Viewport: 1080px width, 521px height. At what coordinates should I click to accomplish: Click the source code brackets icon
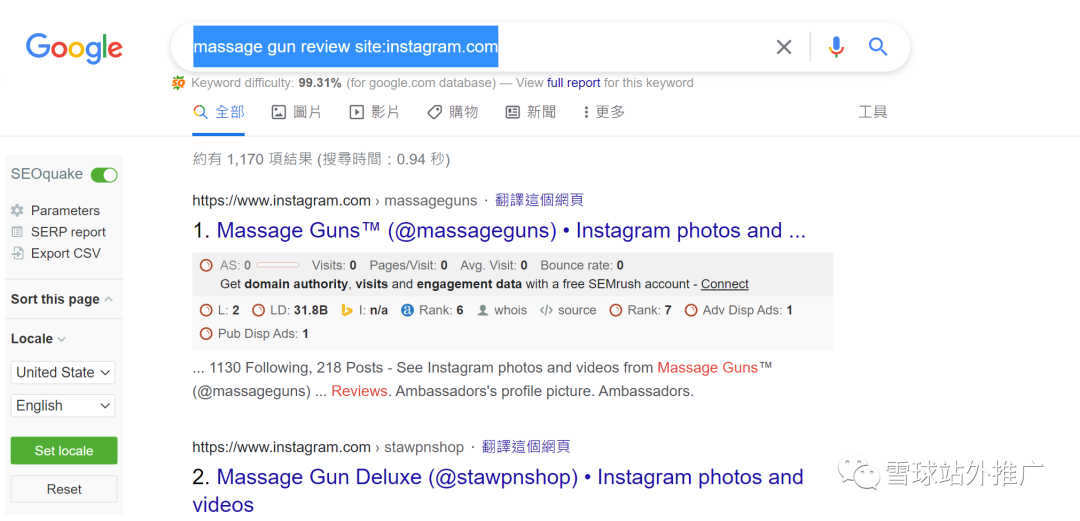coord(546,310)
